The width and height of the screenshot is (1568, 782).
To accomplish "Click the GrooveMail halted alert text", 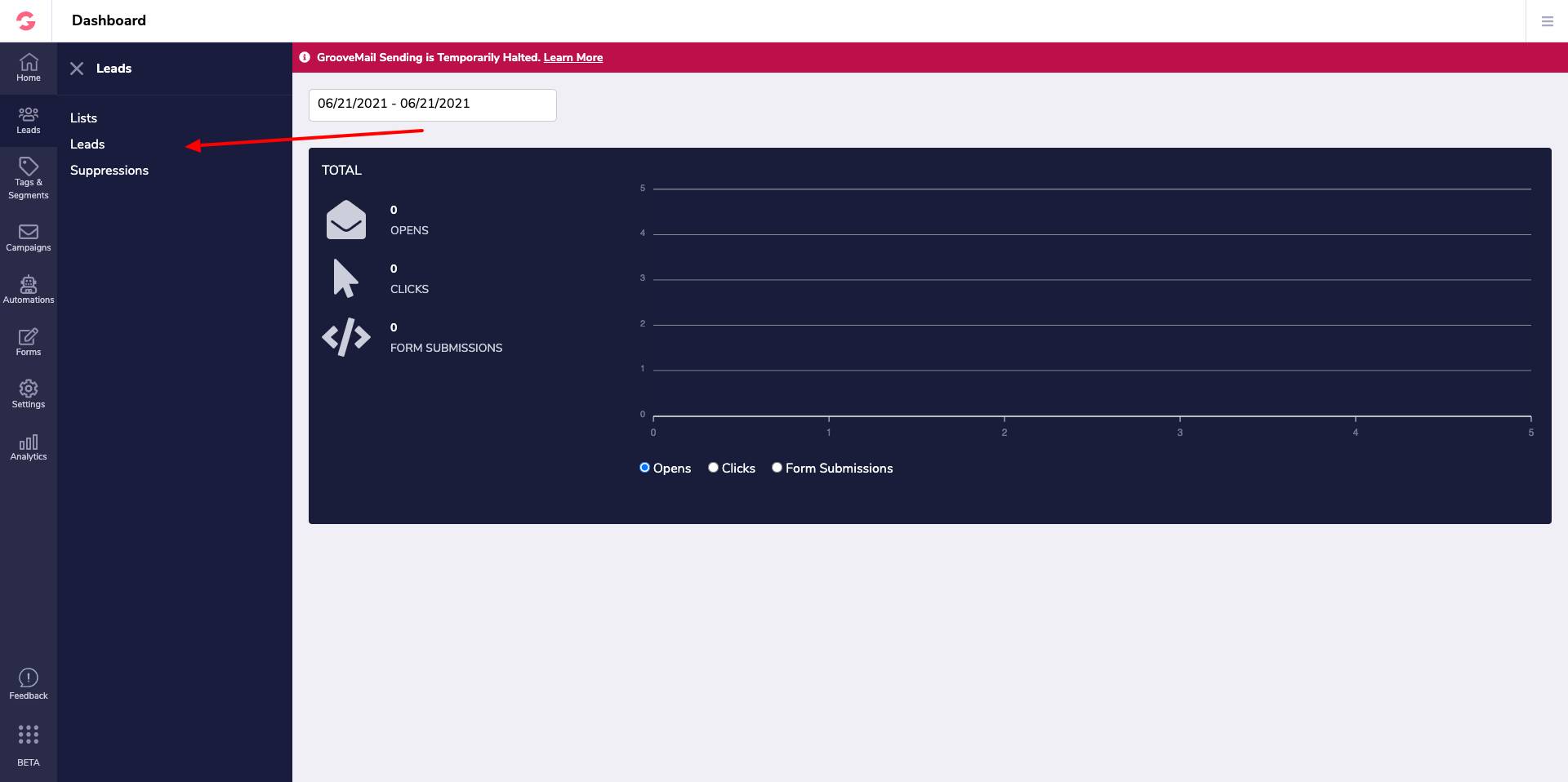I will (429, 57).
